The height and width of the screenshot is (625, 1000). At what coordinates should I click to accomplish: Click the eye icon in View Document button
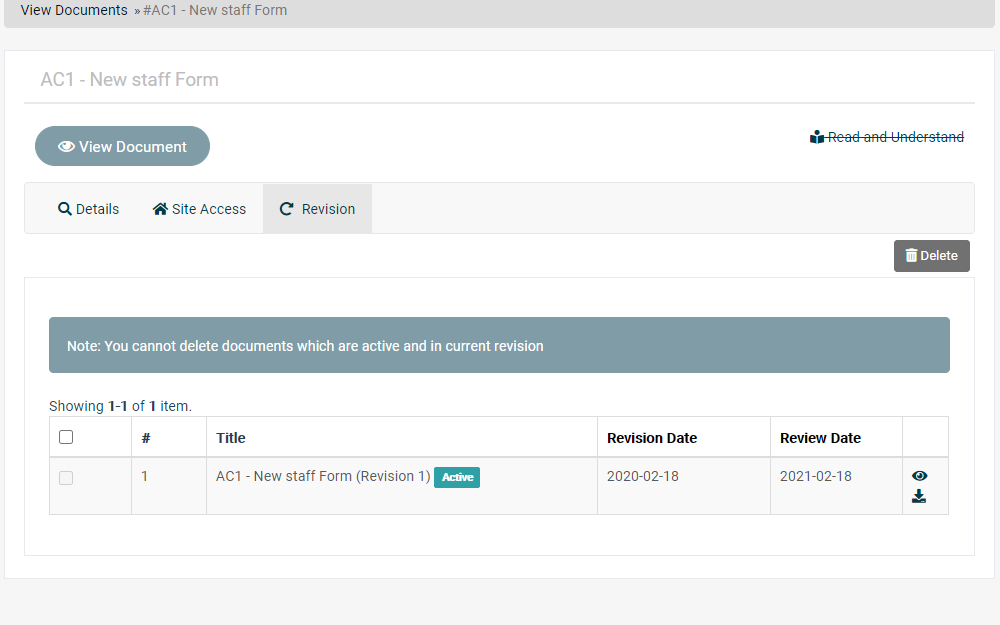[x=66, y=146]
